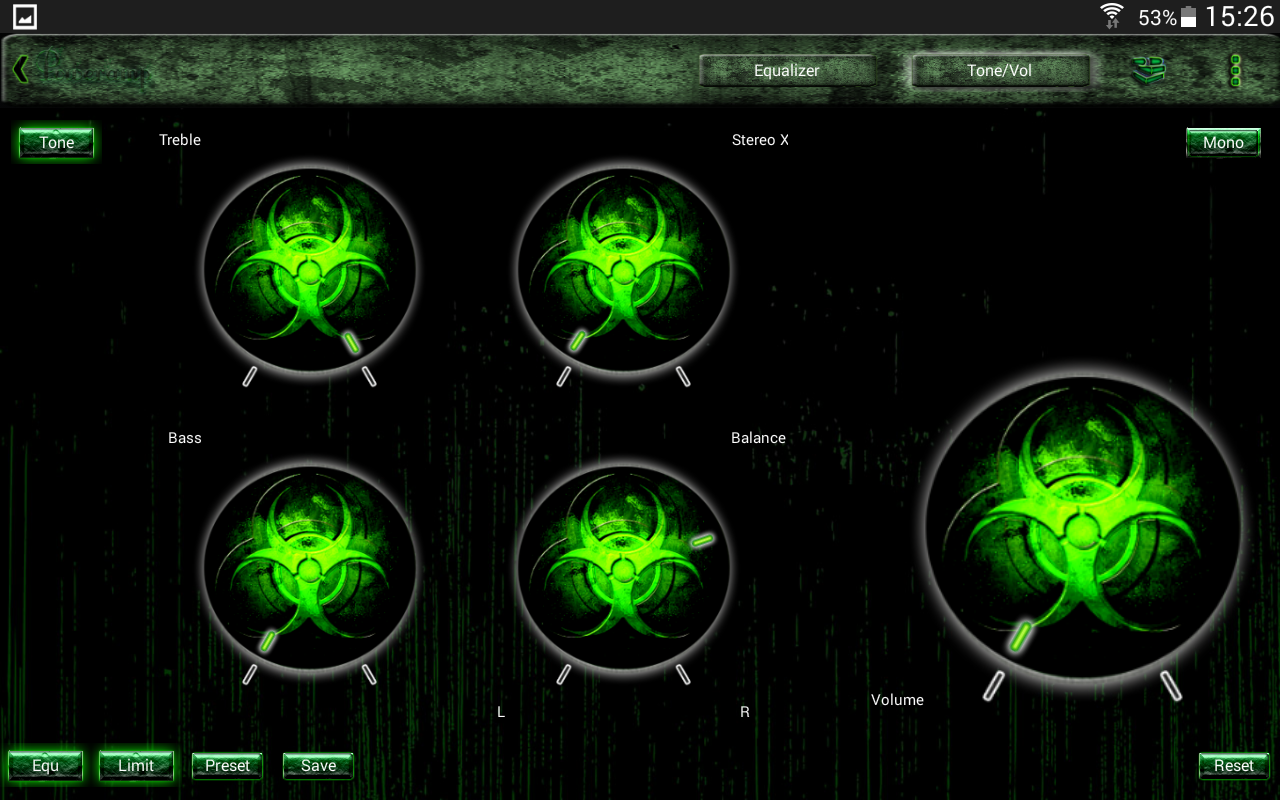
Task: Open the three-dot overflow menu
Action: click(x=1236, y=70)
